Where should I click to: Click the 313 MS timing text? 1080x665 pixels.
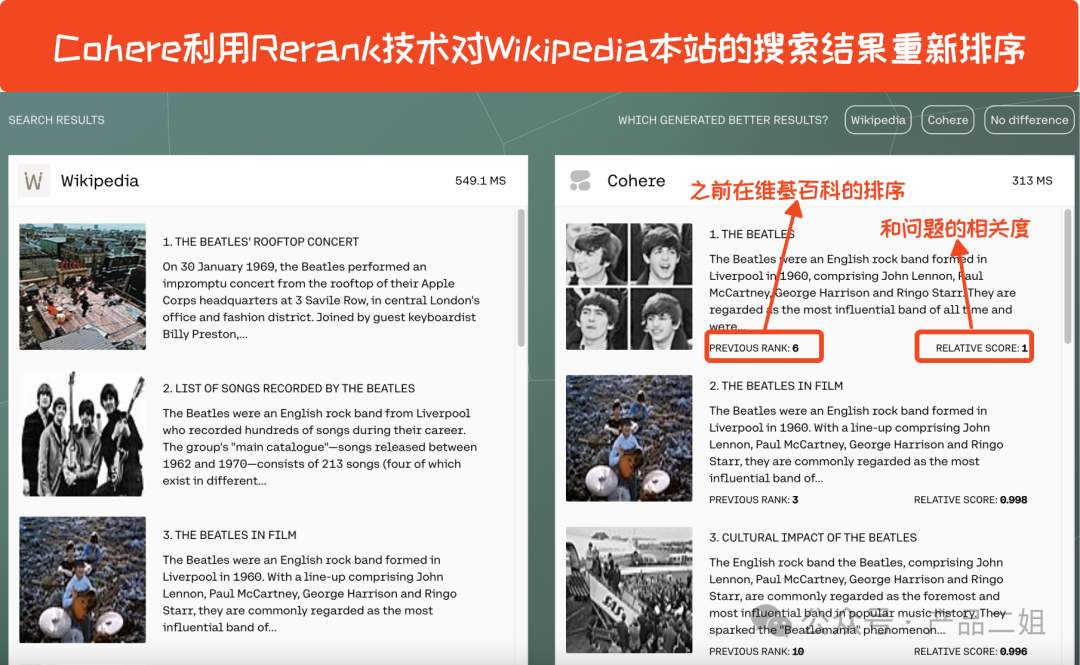point(1031,181)
